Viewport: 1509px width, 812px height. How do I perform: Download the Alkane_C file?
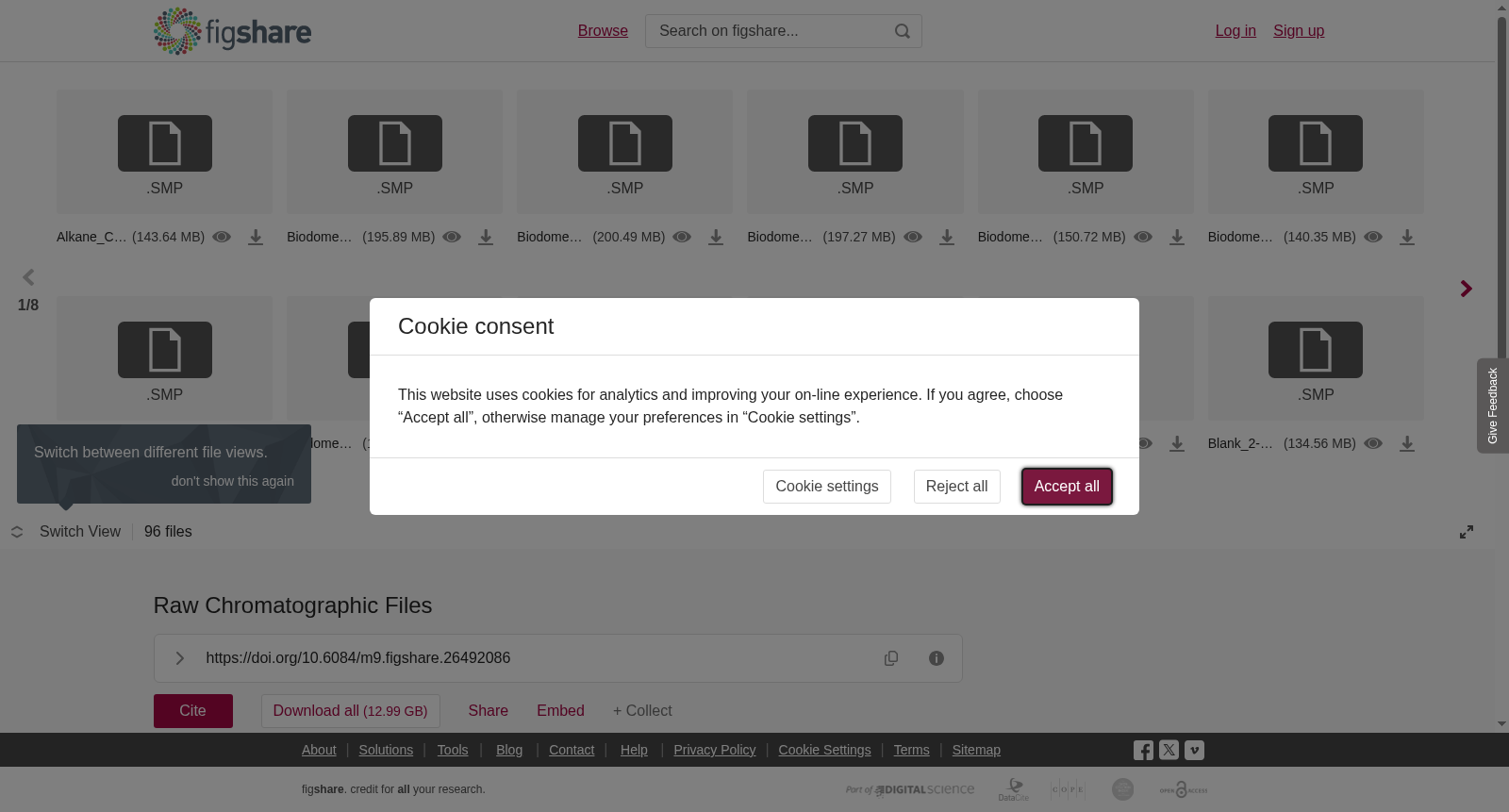click(256, 238)
